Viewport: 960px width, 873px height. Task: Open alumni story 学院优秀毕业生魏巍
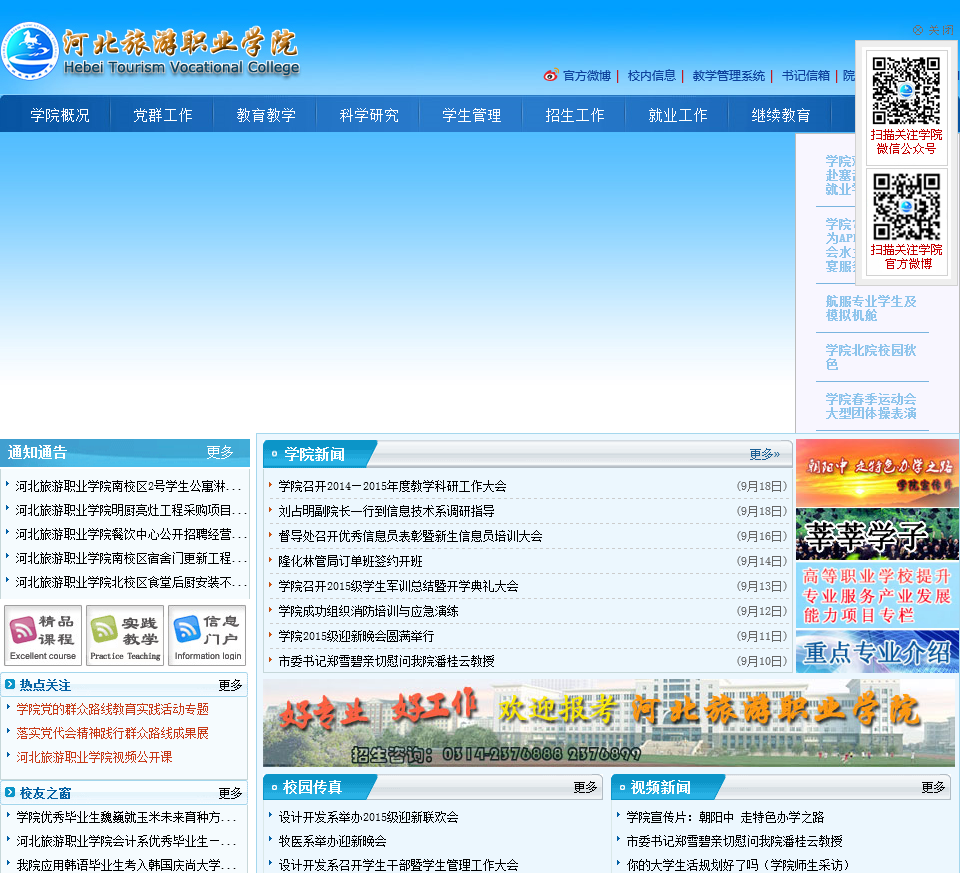[126, 817]
